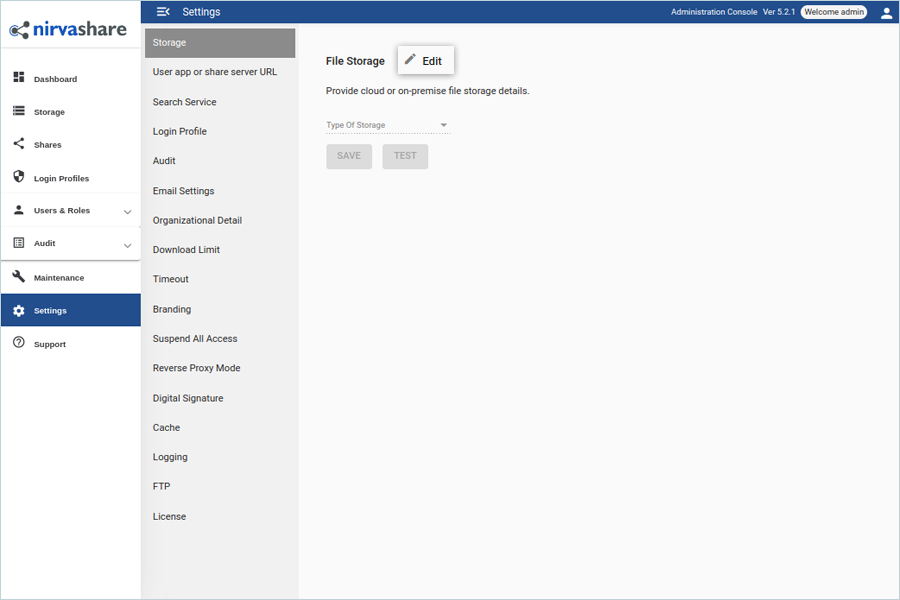Open the user account icon at top right
This screenshot has width=900, height=600.
click(x=886, y=13)
